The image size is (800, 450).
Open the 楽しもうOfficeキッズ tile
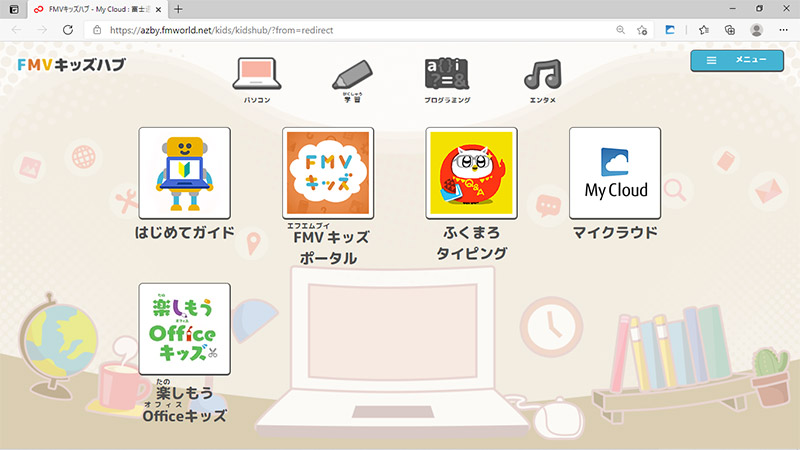pos(185,329)
